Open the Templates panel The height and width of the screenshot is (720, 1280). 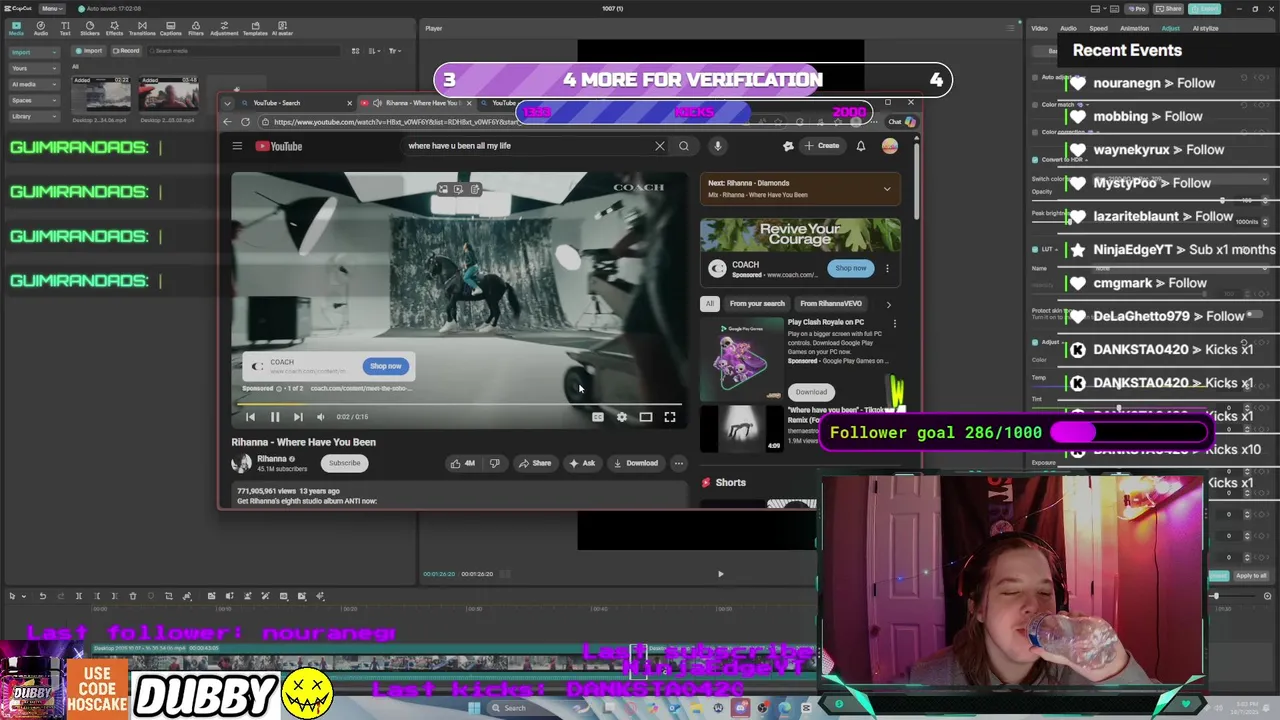[255, 28]
